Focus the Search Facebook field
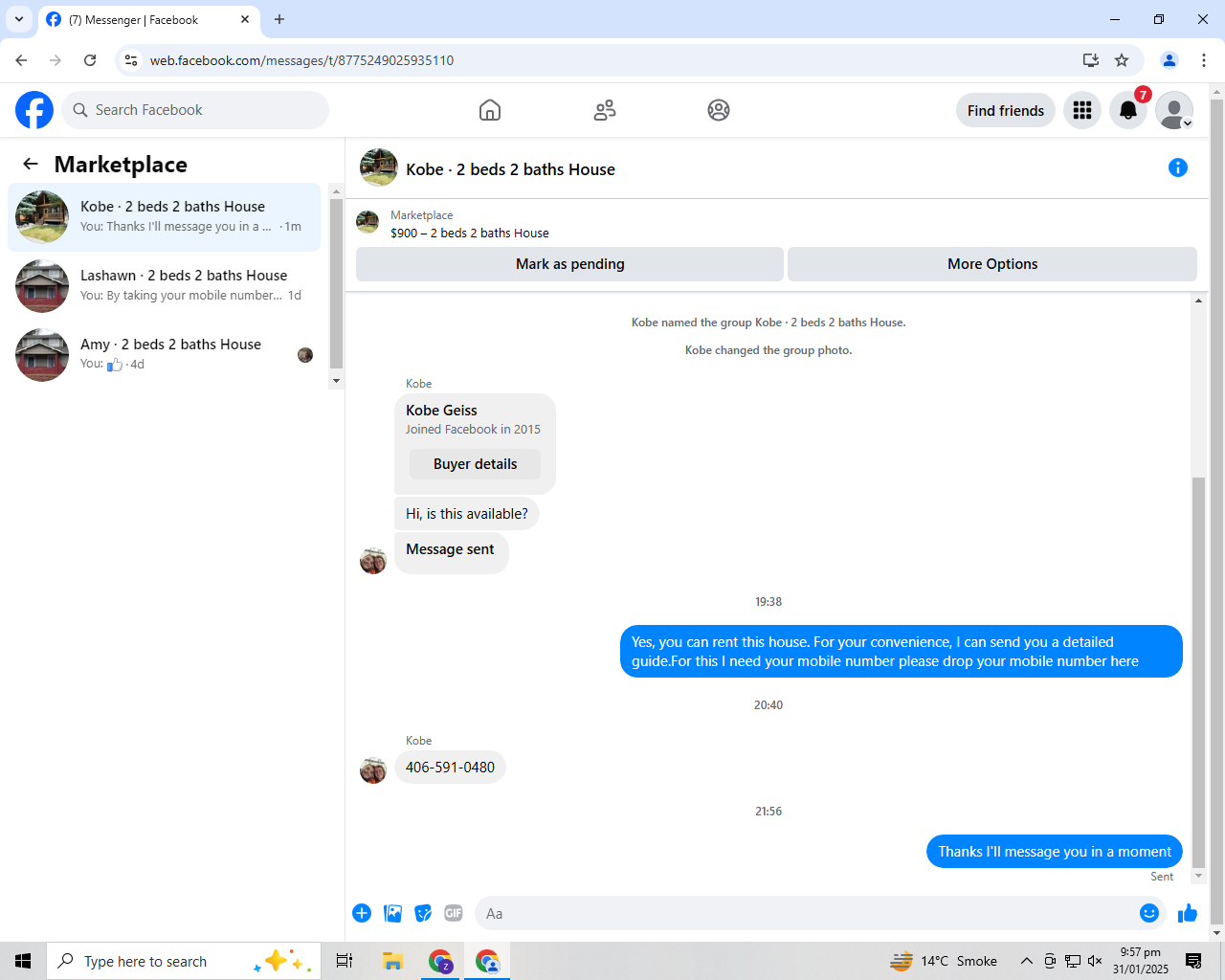1225x980 pixels. [195, 110]
